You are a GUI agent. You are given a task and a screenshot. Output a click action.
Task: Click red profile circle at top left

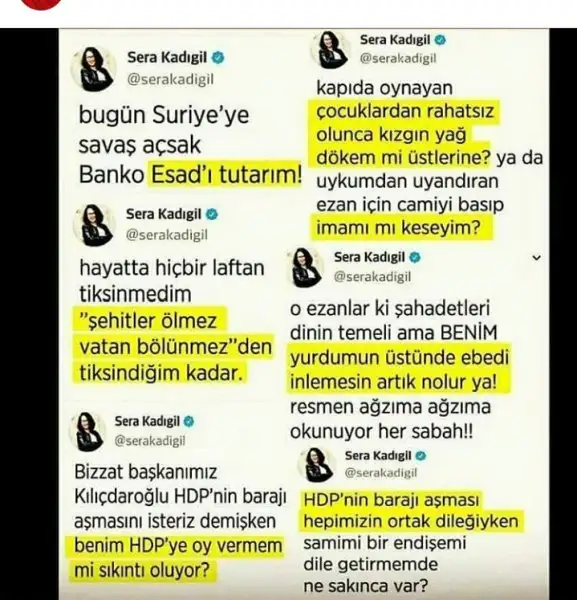(41, 4)
